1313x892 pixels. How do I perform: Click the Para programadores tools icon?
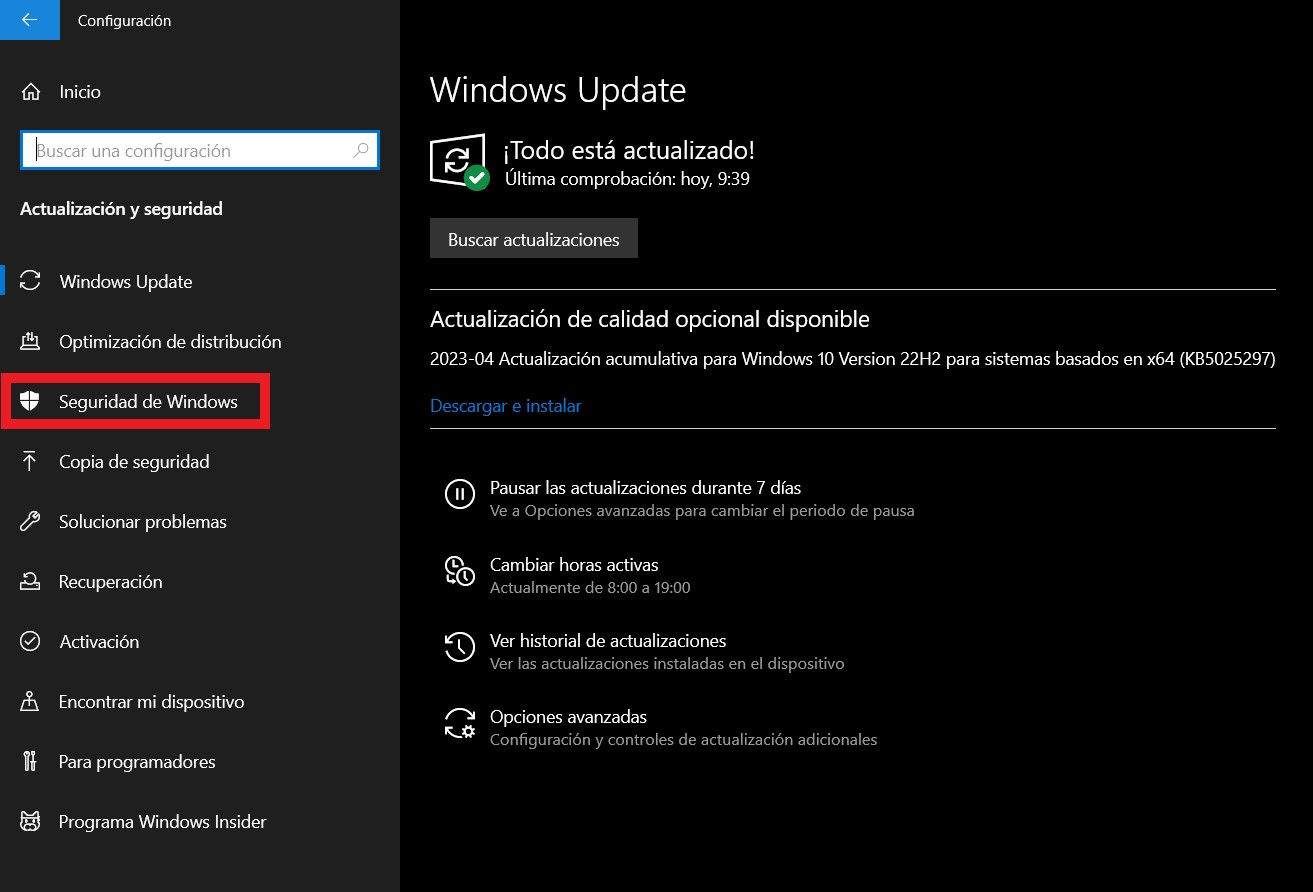pyautogui.click(x=30, y=761)
